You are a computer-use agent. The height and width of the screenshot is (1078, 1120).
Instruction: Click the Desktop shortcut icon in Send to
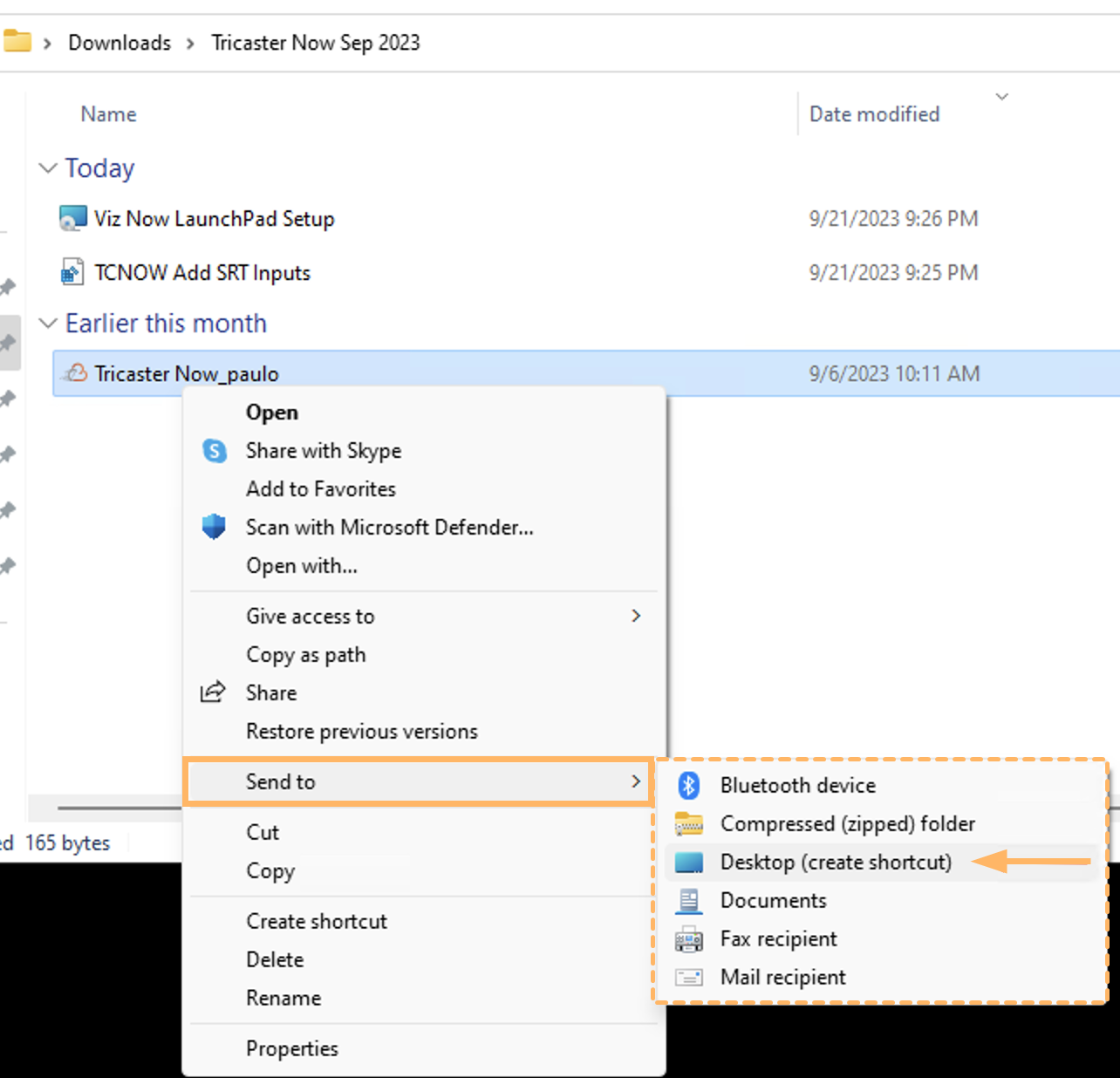[x=689, y=862]
